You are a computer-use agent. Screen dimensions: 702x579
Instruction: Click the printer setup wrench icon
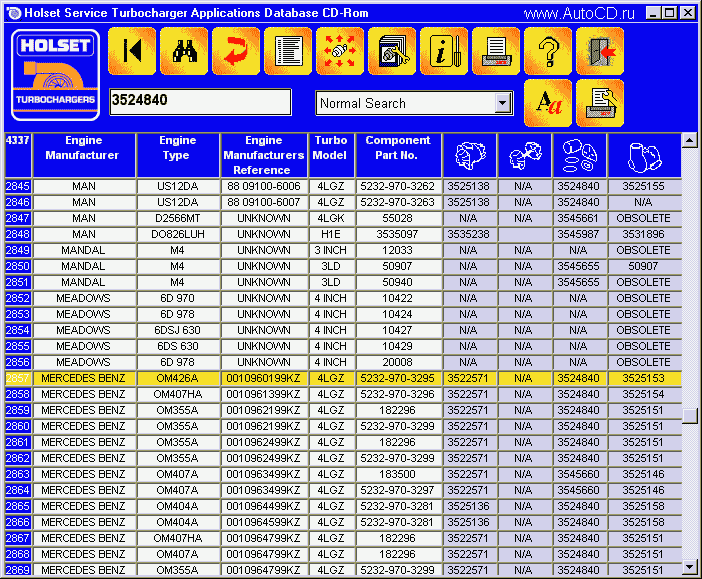point(599,103)
